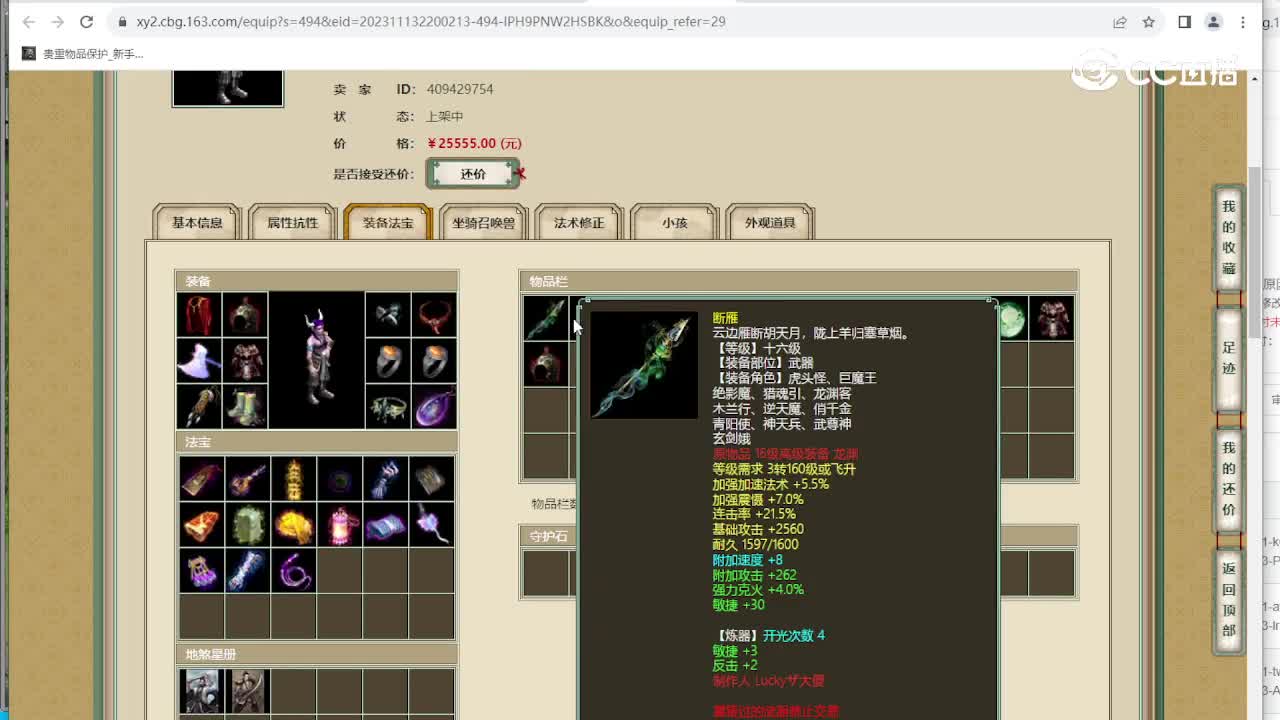Open the 基本信息 tab

197,222
